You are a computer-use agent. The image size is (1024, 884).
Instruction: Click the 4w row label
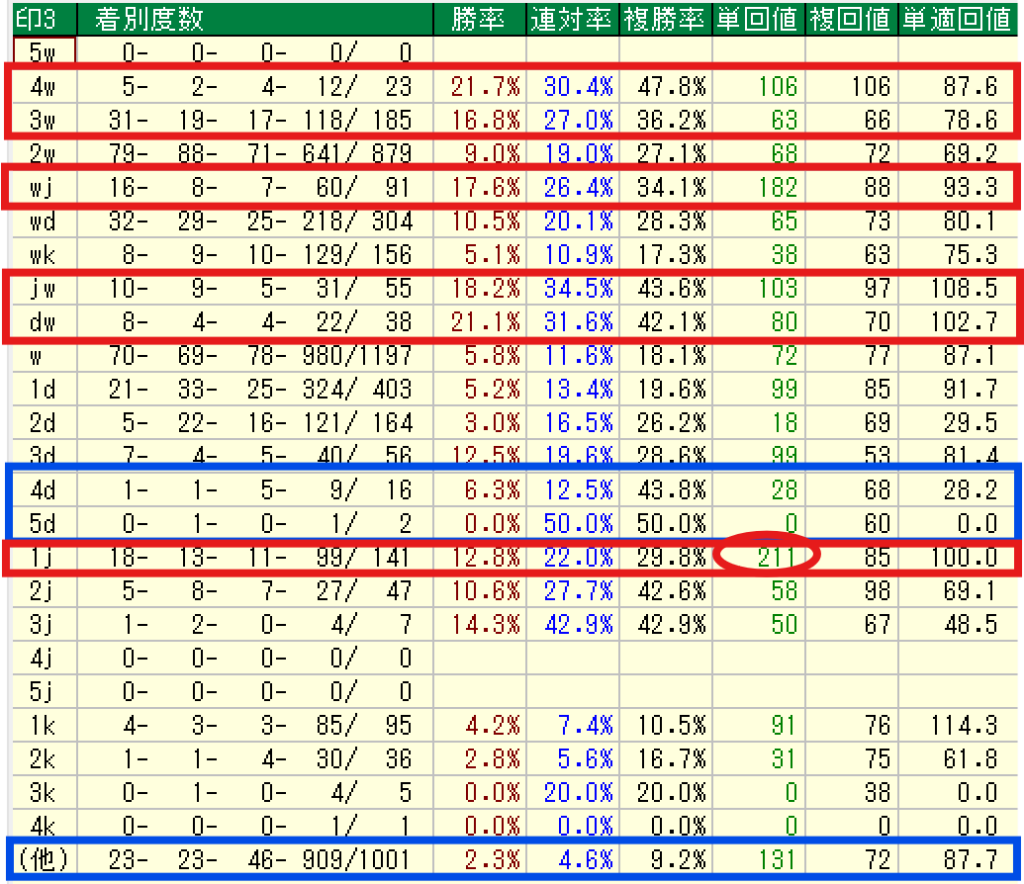43,86
